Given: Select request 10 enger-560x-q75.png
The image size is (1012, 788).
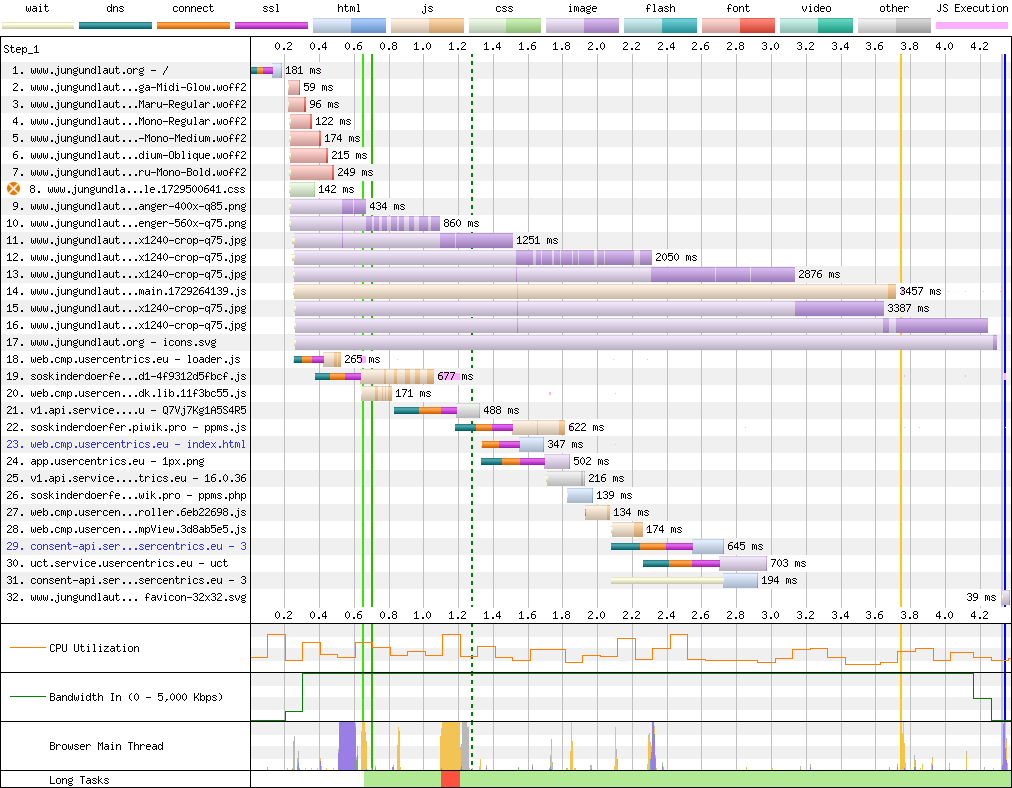Looking at the screenshot, I should point(126,223).
